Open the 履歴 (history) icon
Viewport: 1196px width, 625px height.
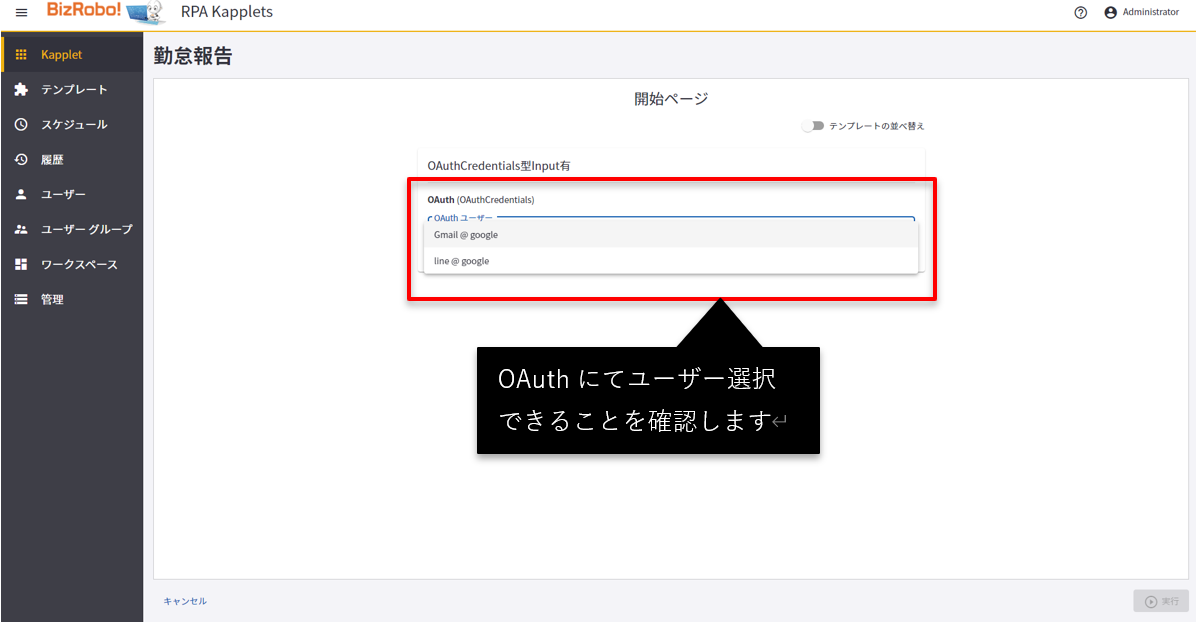pyautogui.click(x=21, y=159)
